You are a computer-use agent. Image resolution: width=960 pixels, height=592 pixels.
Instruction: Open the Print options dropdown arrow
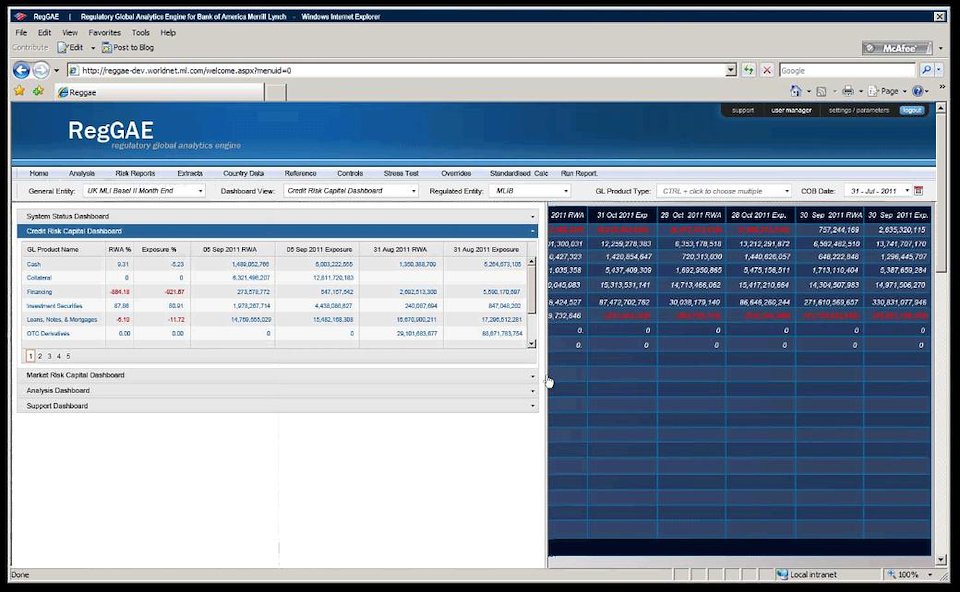[x=860, y=91]
